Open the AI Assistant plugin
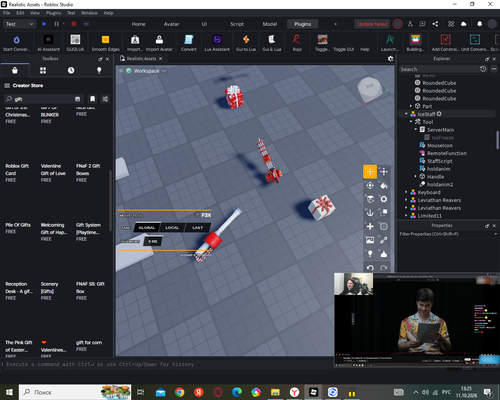 coord(48,43)
